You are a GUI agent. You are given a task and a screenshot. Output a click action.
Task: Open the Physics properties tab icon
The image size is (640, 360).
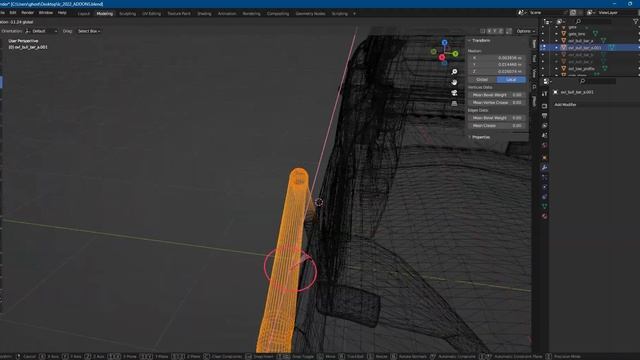544,187
